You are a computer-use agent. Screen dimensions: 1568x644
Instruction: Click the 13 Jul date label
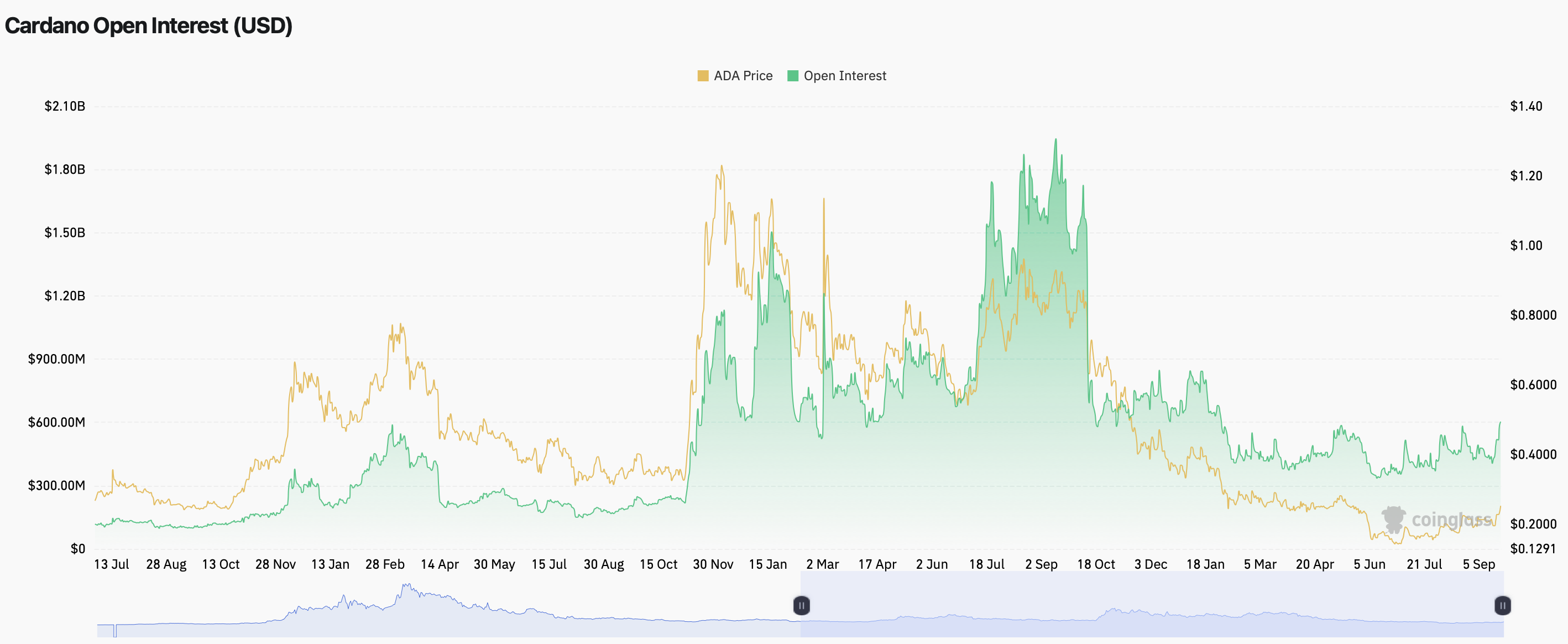pyautogui.click(x=111, y=565)
